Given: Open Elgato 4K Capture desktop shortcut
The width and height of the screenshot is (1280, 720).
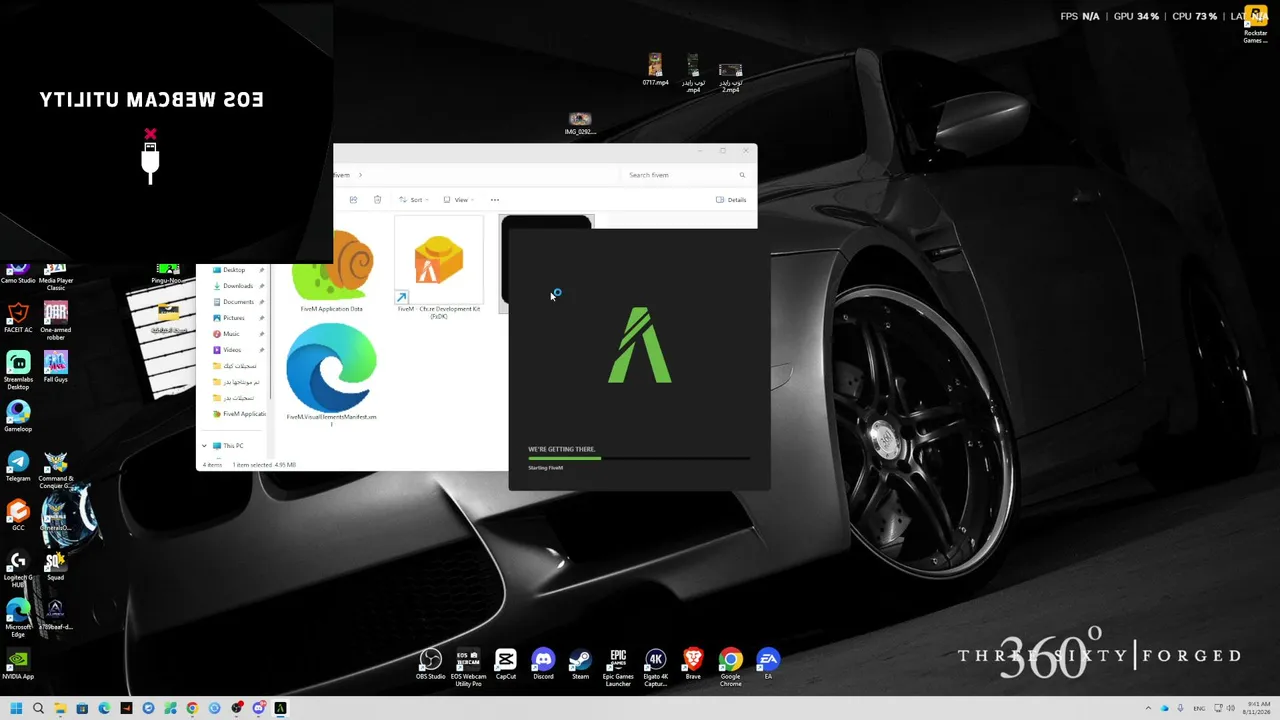Looking at the screenshot, I should tap(656, 667).
